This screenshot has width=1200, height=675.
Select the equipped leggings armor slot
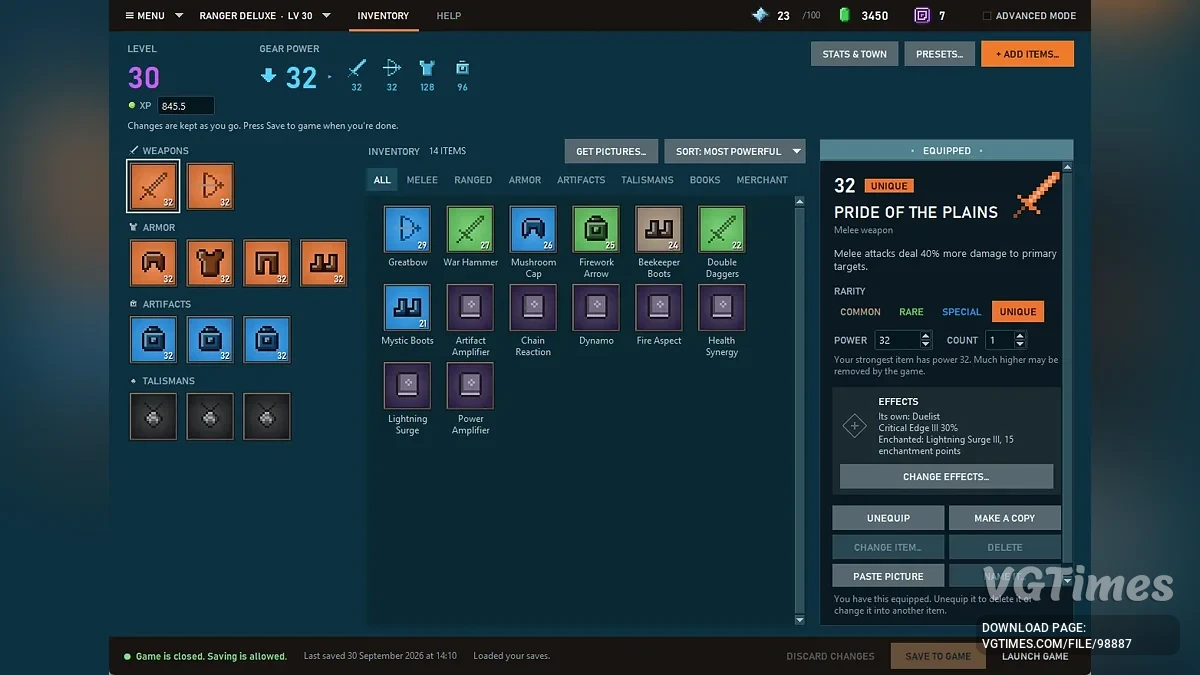click(x=267, y=263)
